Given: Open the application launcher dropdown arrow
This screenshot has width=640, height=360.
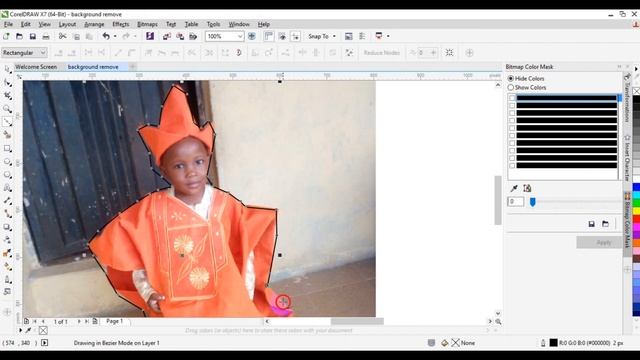Looking at the screenshot, I should [388, 36].
